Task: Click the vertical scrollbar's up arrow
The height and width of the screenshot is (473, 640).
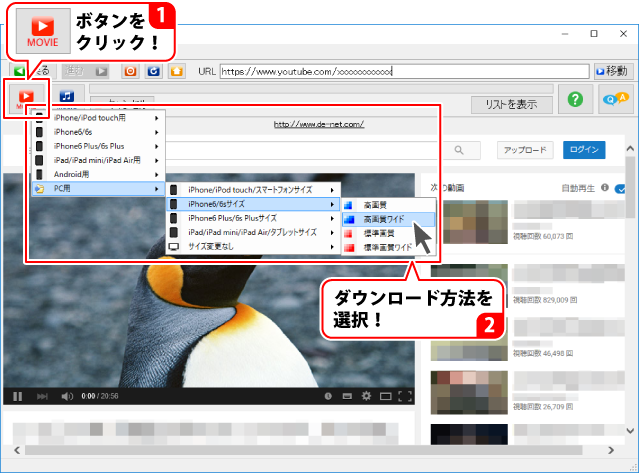Action: point(630,149)
